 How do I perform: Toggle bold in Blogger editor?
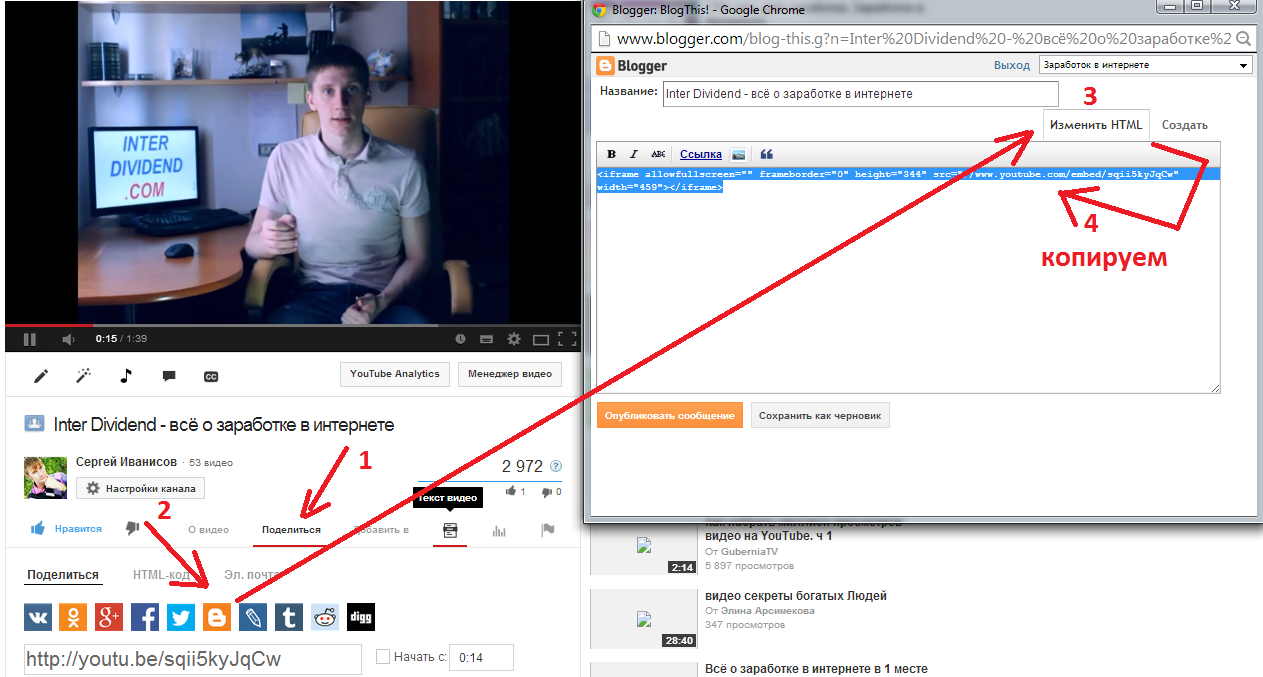pos(612,154)
